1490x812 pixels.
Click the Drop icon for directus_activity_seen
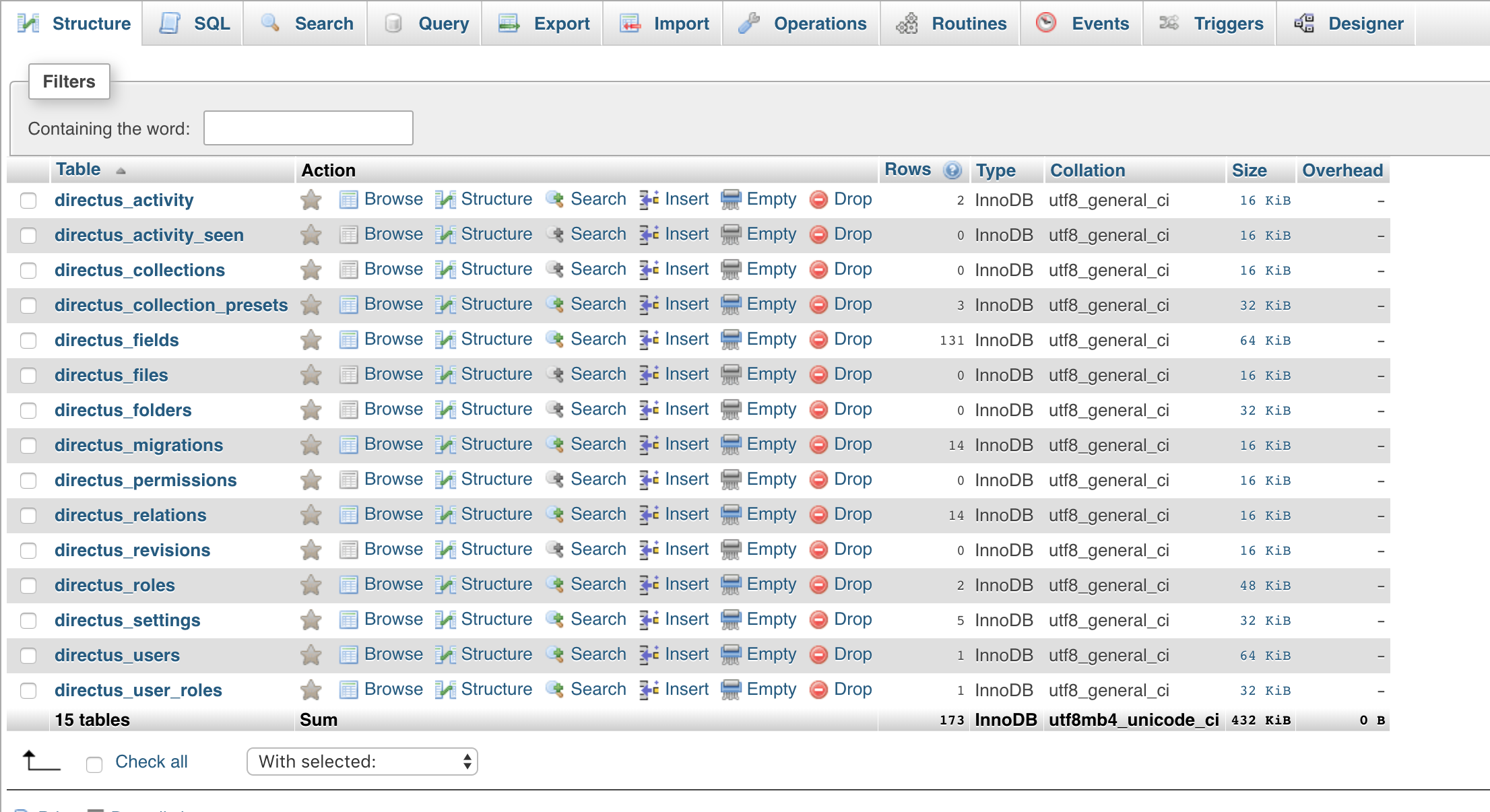pyautogui.click(x=818, y=234)
